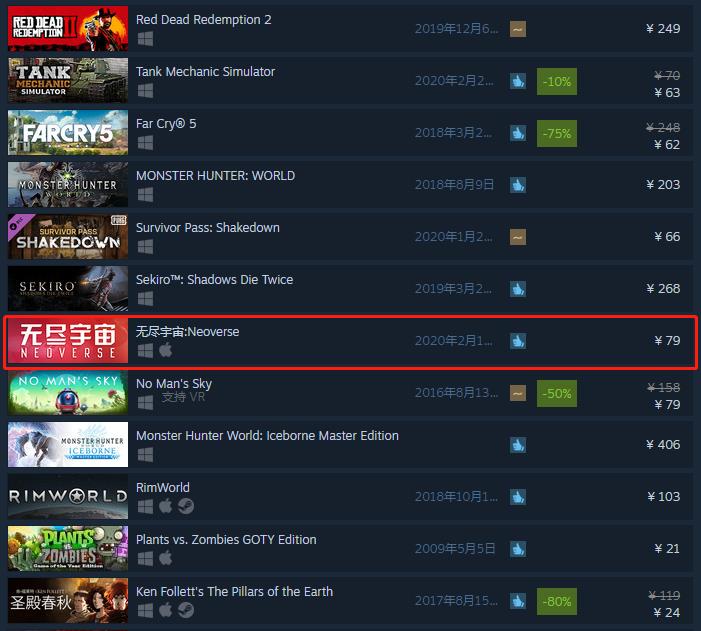Image resolution: width=701 pixels, height=631 pixels.
Task: Open Monster Hunter World: Iceborne Master Edition title
Action: 267,436
